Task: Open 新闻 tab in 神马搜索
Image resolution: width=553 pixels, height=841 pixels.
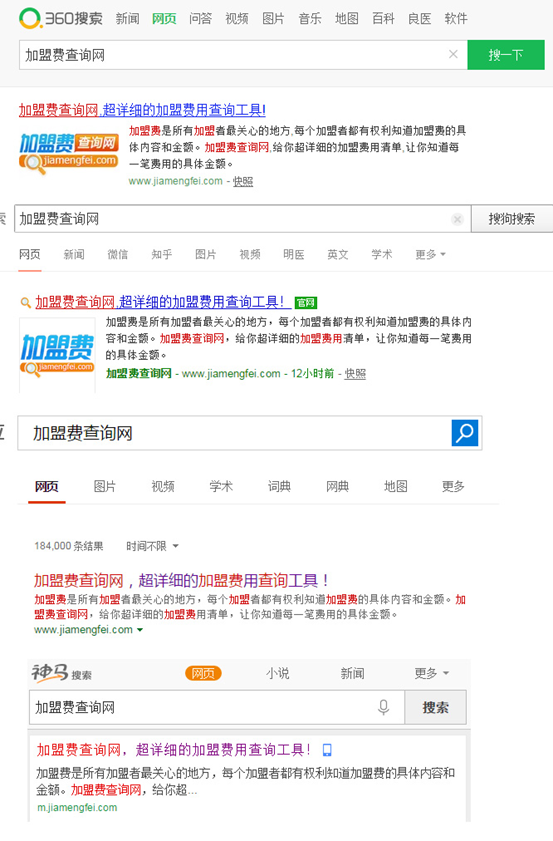Action: click(352, 673)
